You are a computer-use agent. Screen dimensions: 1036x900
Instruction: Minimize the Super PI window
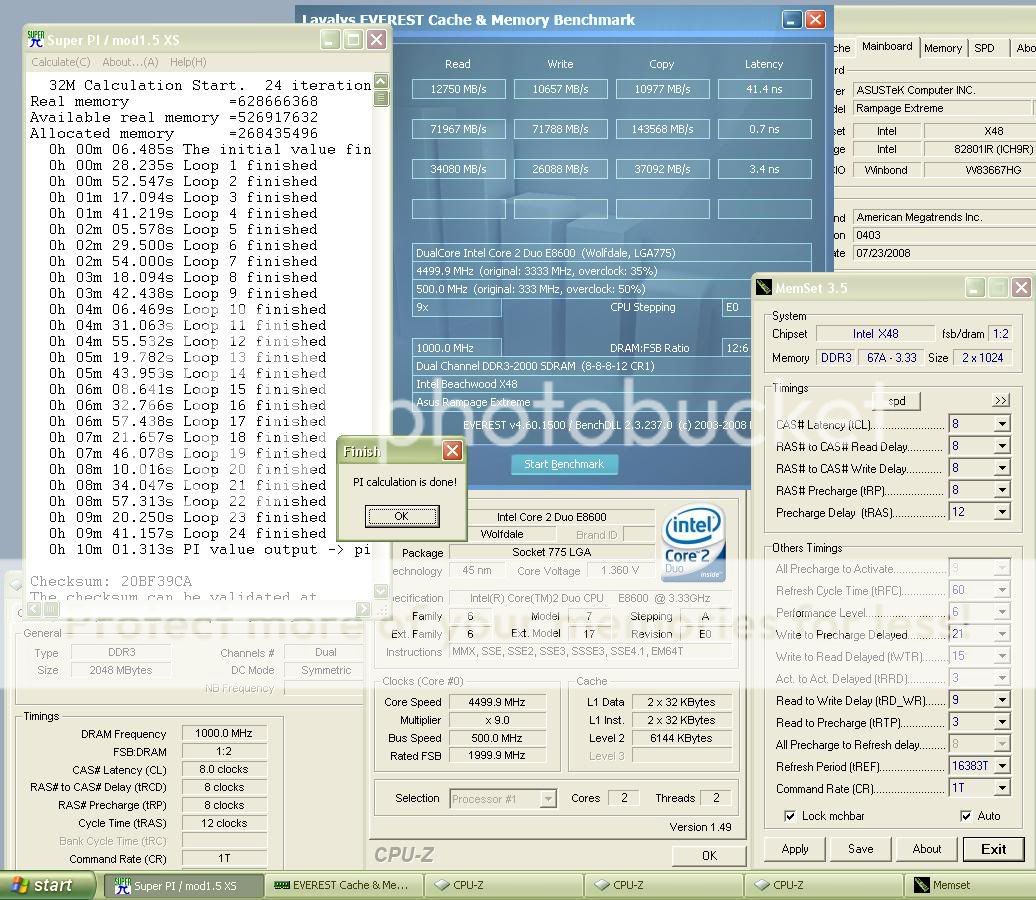coord(330,40)
